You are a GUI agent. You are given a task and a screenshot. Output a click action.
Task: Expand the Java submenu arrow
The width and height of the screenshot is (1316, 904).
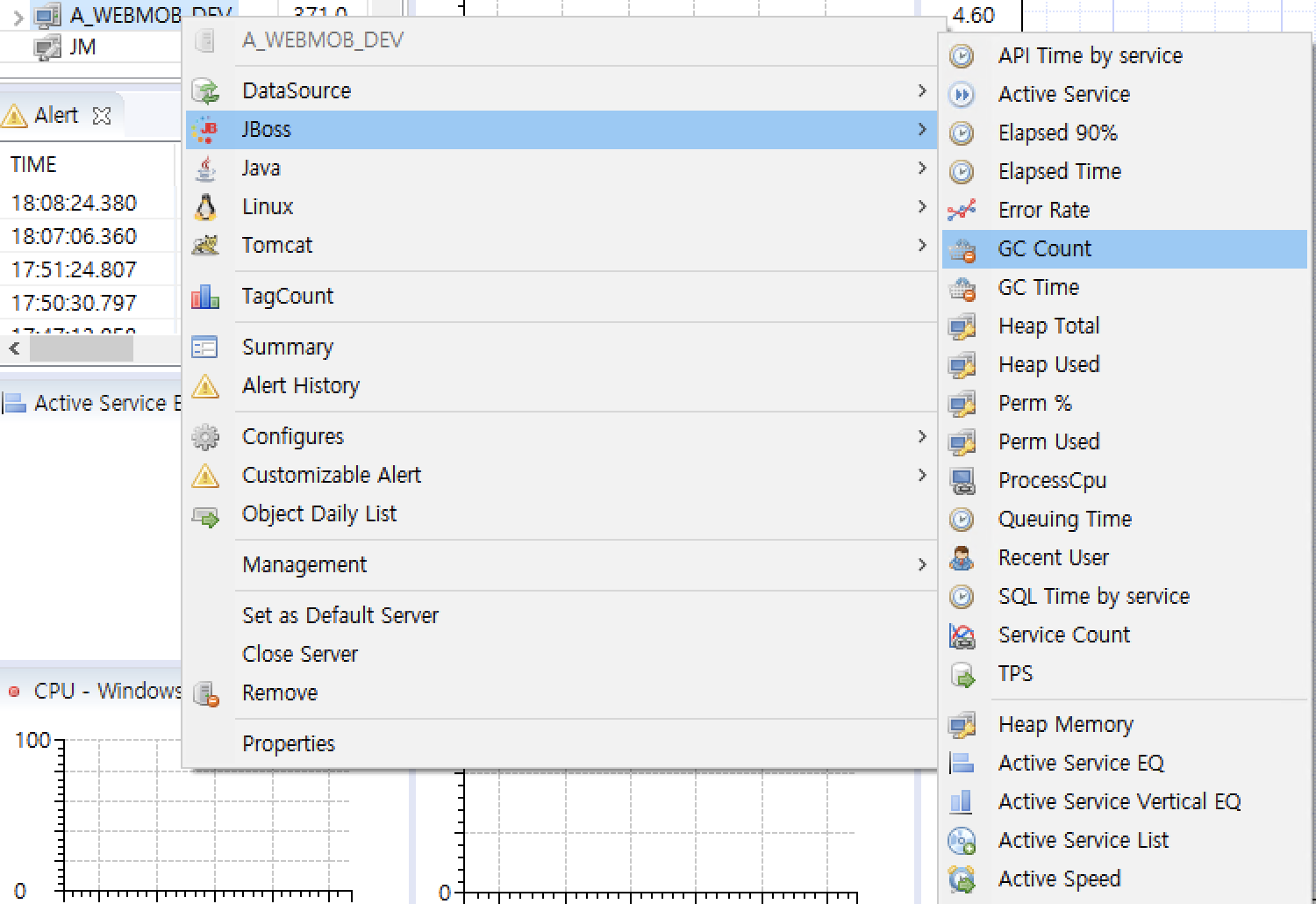921,168
